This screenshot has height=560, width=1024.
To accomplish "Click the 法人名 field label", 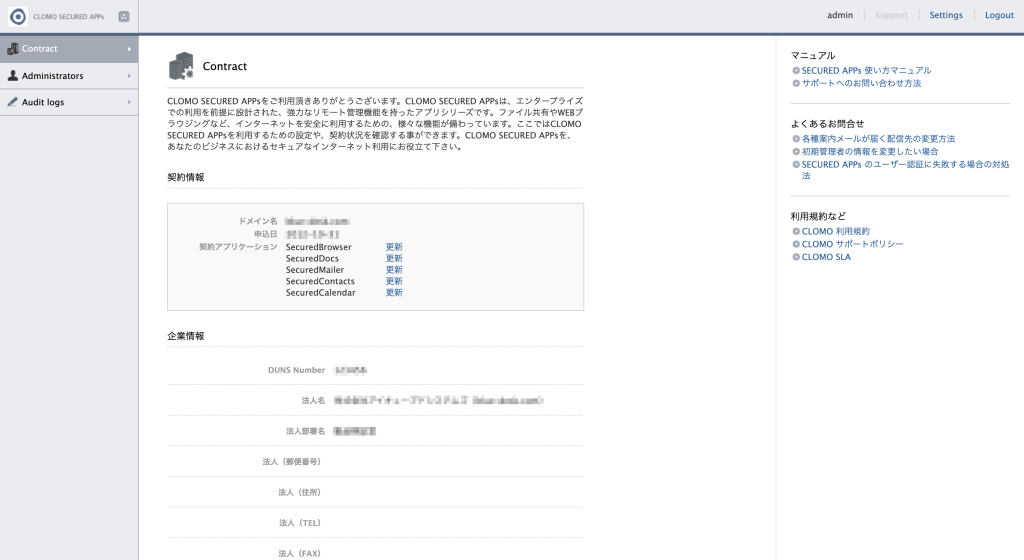I will tap(313, 401).
